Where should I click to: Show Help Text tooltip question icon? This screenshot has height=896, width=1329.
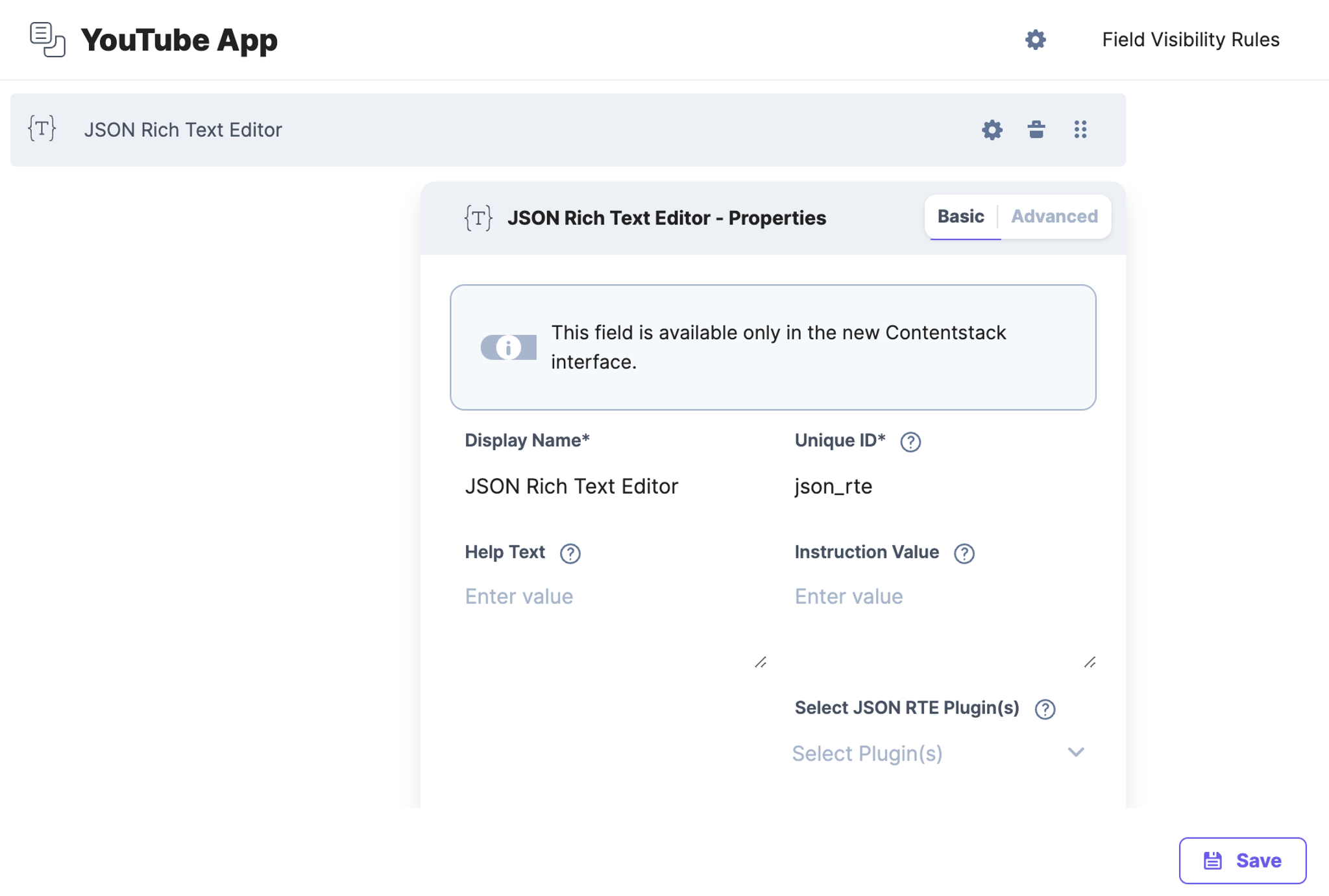[570, 553]
